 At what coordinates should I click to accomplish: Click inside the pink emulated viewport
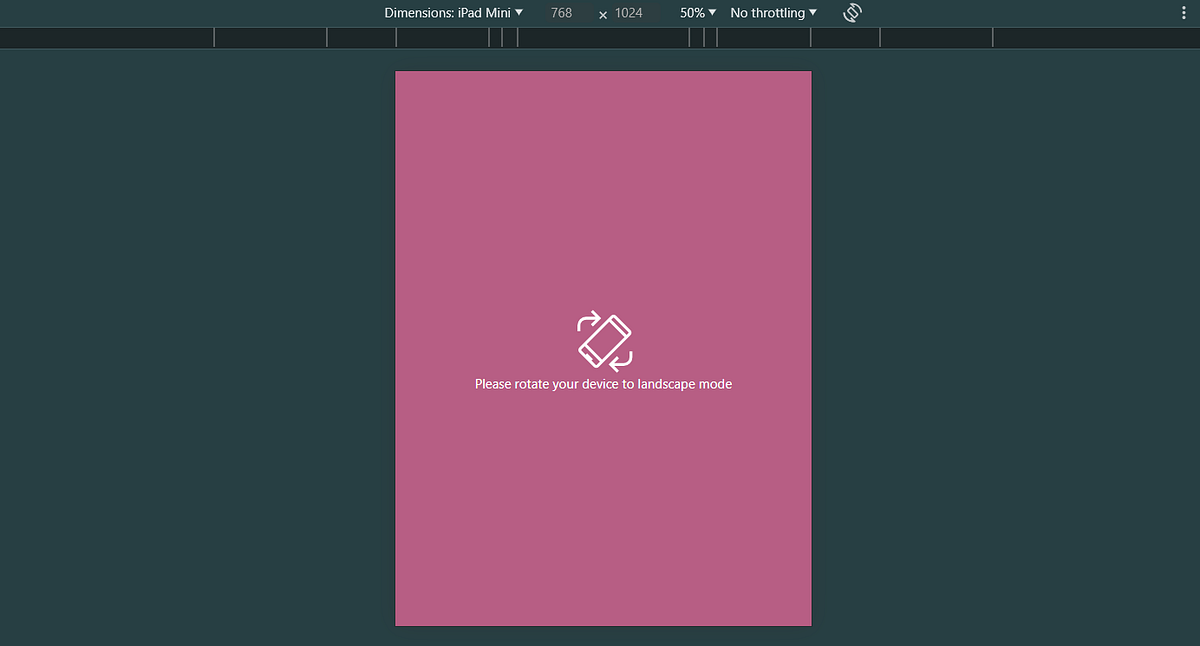603,200
